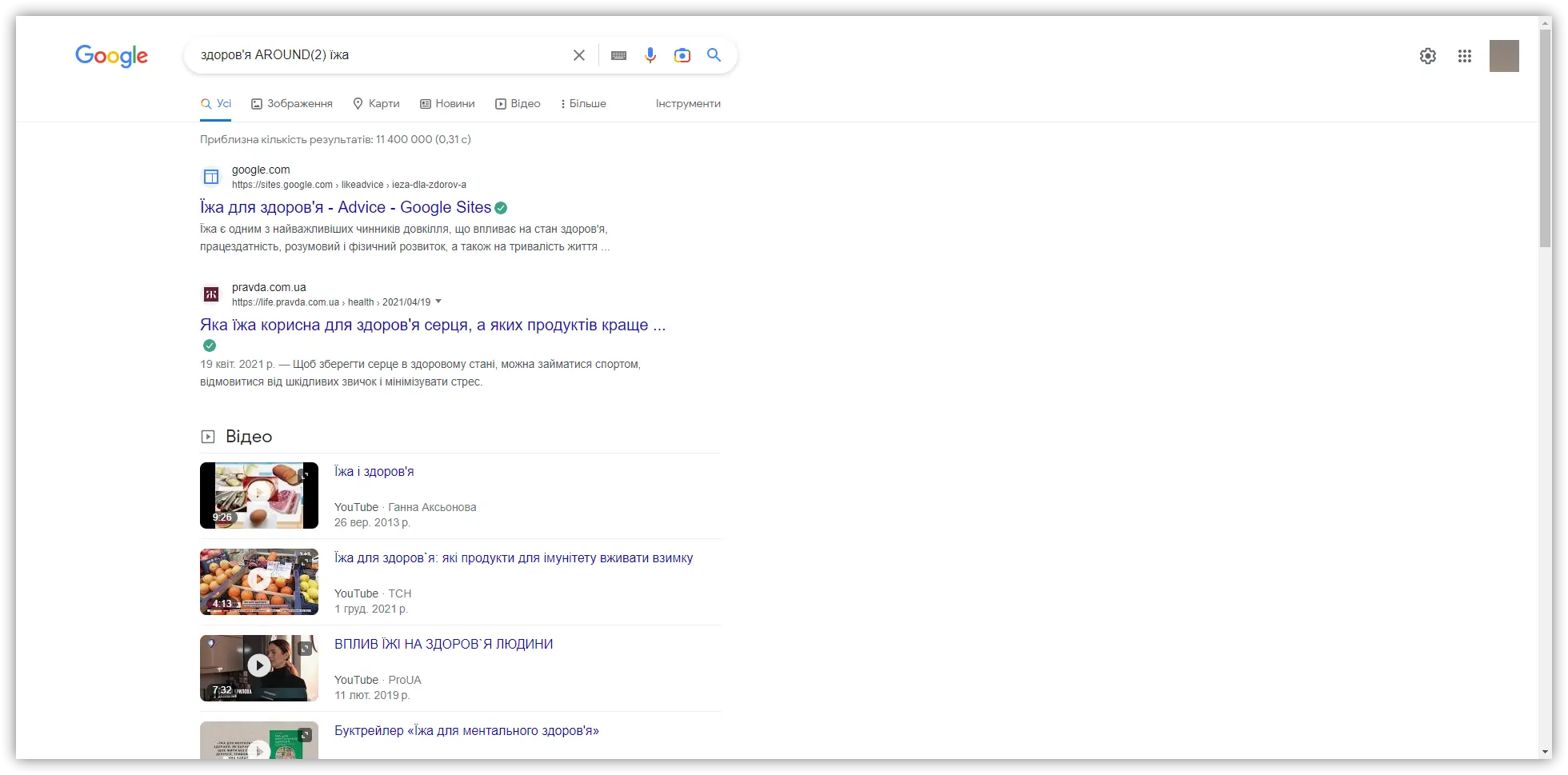
Task: Start voice search with microphone icon
Action: click(x=650, y=55)
